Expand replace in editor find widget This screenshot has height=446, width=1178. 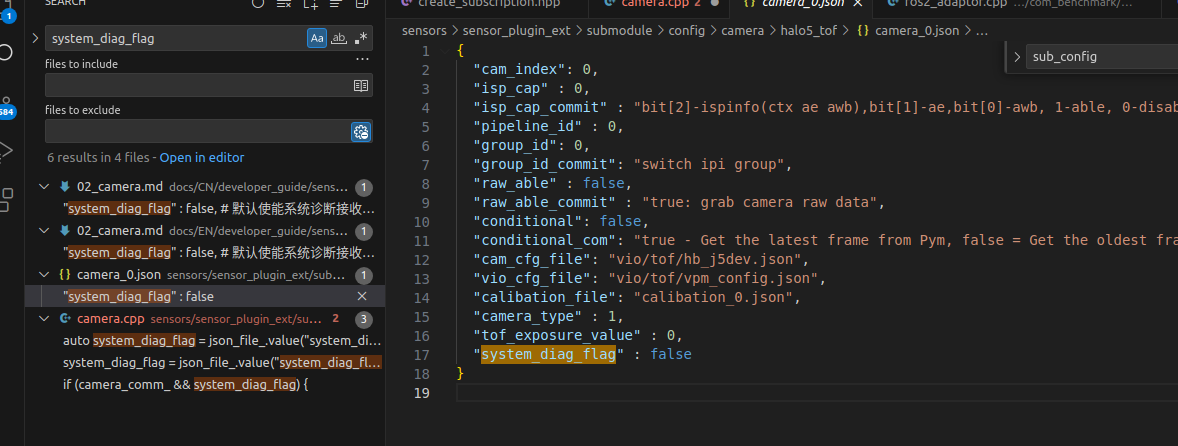pos(1017,57)
